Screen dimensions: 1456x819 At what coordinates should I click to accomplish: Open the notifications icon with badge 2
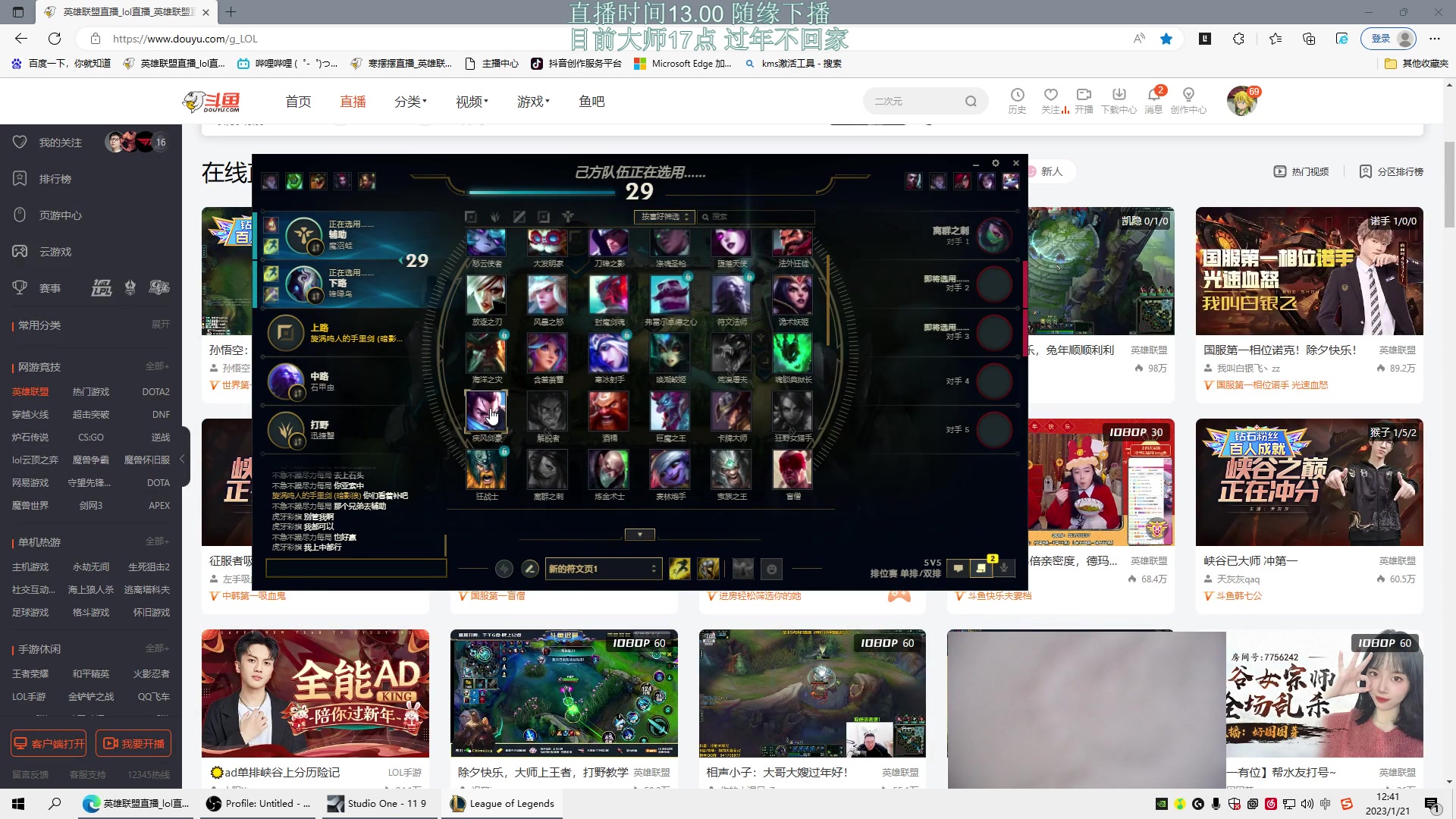pos(981,568)
